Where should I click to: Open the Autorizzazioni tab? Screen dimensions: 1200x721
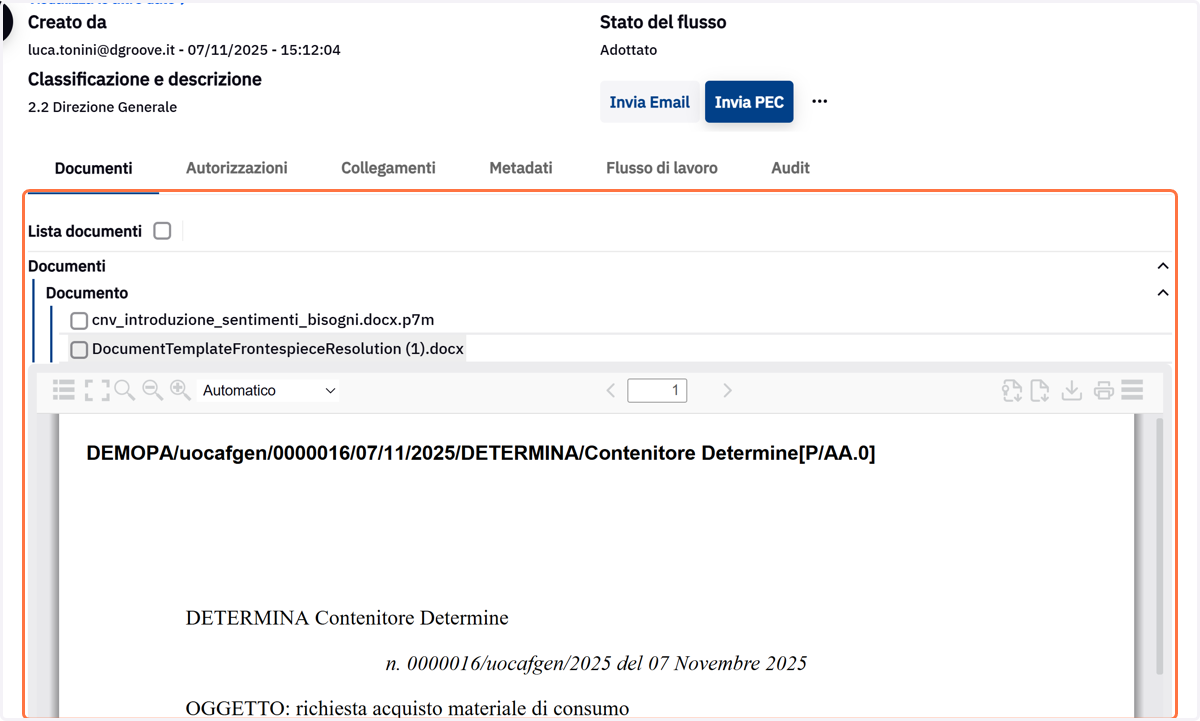tap(237, 168)
